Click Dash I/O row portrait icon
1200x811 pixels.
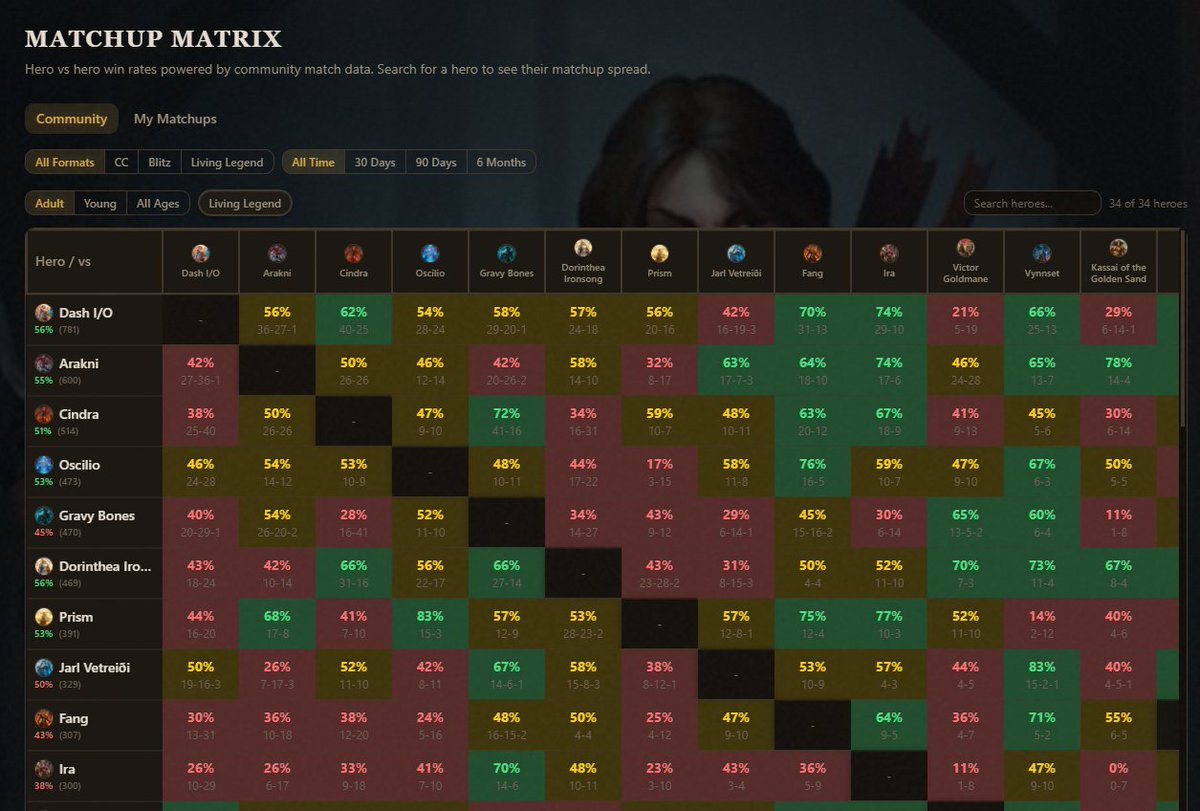(x=43, y=312)
